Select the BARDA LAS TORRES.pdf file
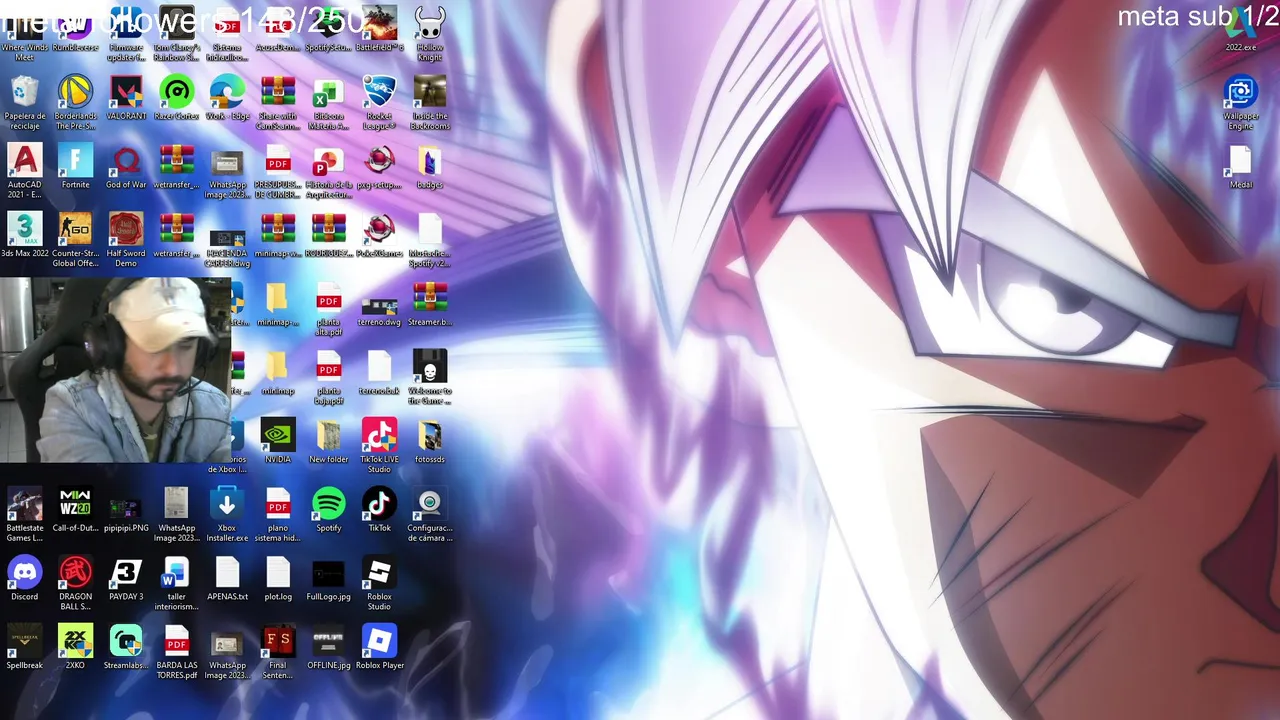 (177, 652)
